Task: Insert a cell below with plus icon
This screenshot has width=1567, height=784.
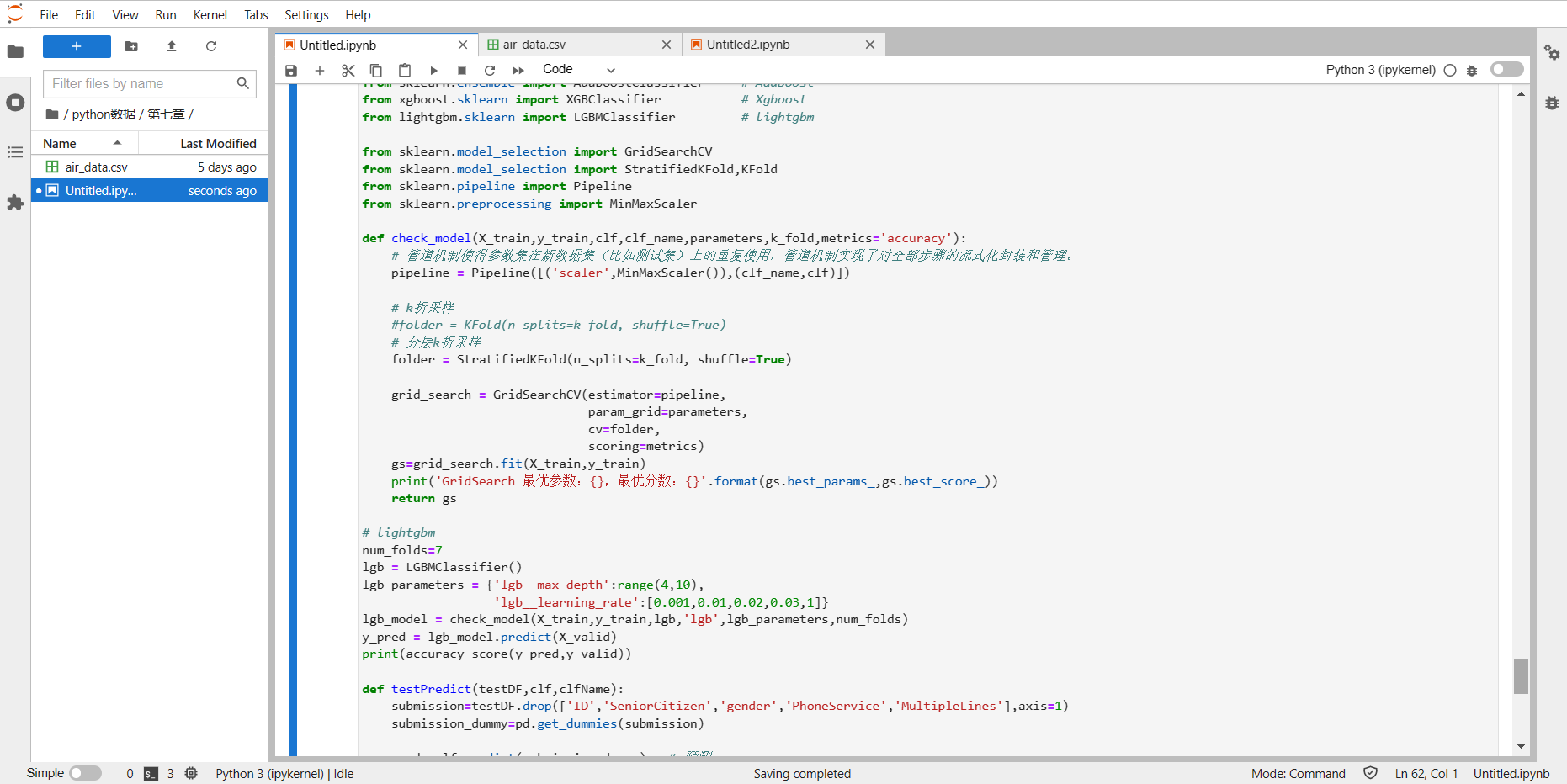Action: click(x=320, y=71)
